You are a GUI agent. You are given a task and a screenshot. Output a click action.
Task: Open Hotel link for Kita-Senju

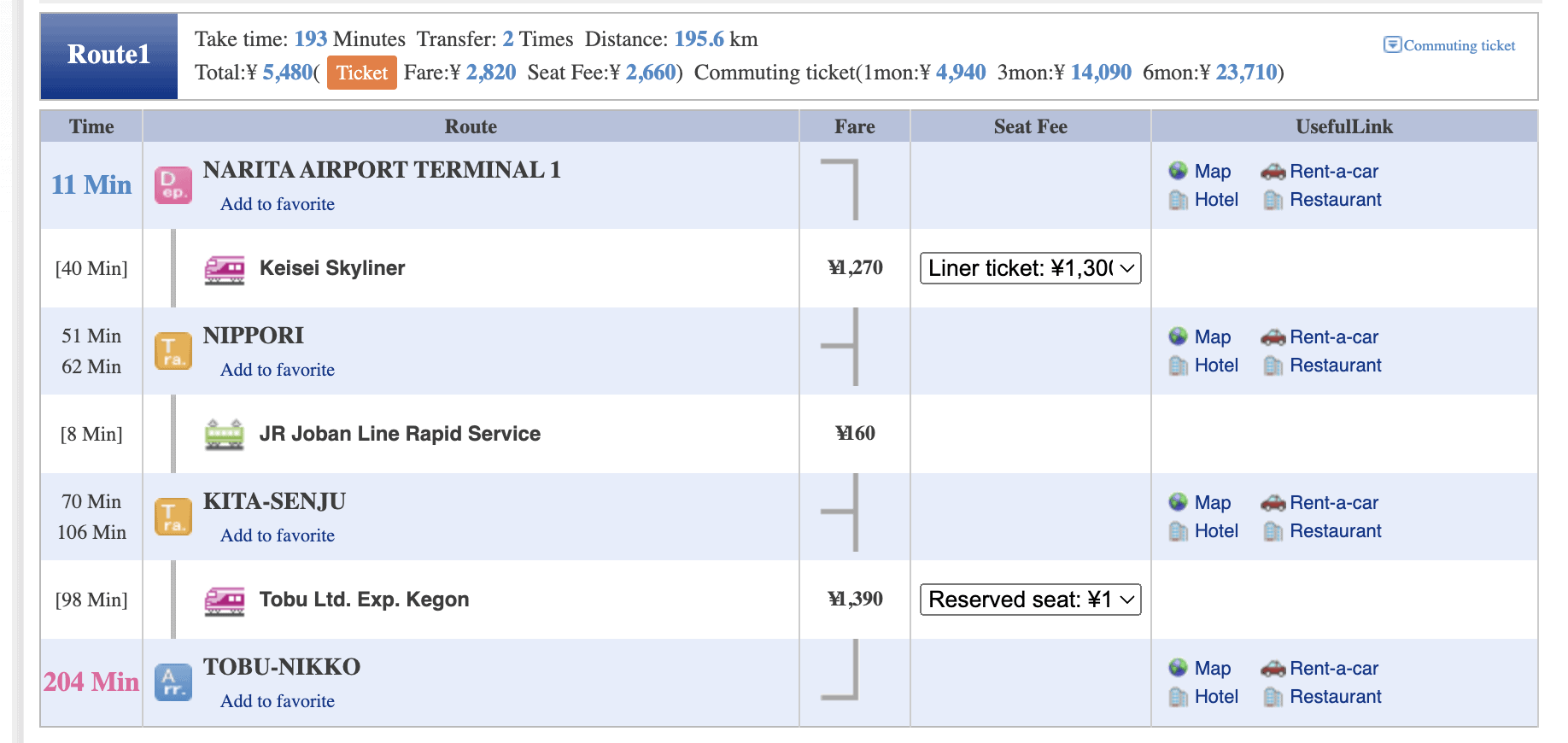tap(1216, 531)
